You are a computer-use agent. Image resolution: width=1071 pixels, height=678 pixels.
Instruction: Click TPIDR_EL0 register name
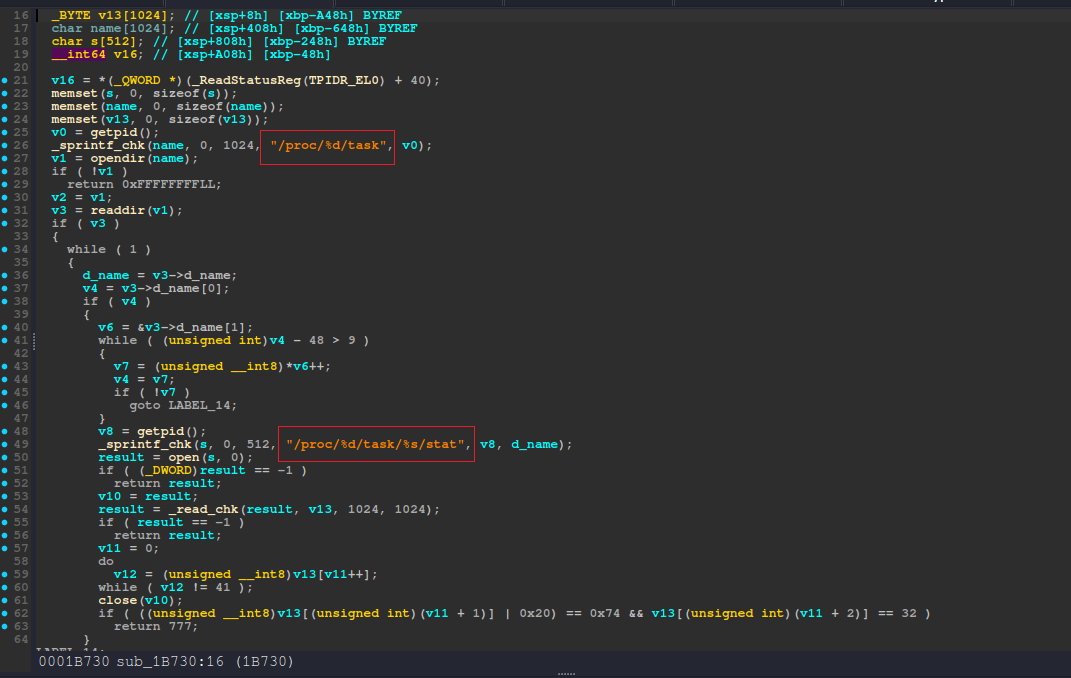[344, 81]
